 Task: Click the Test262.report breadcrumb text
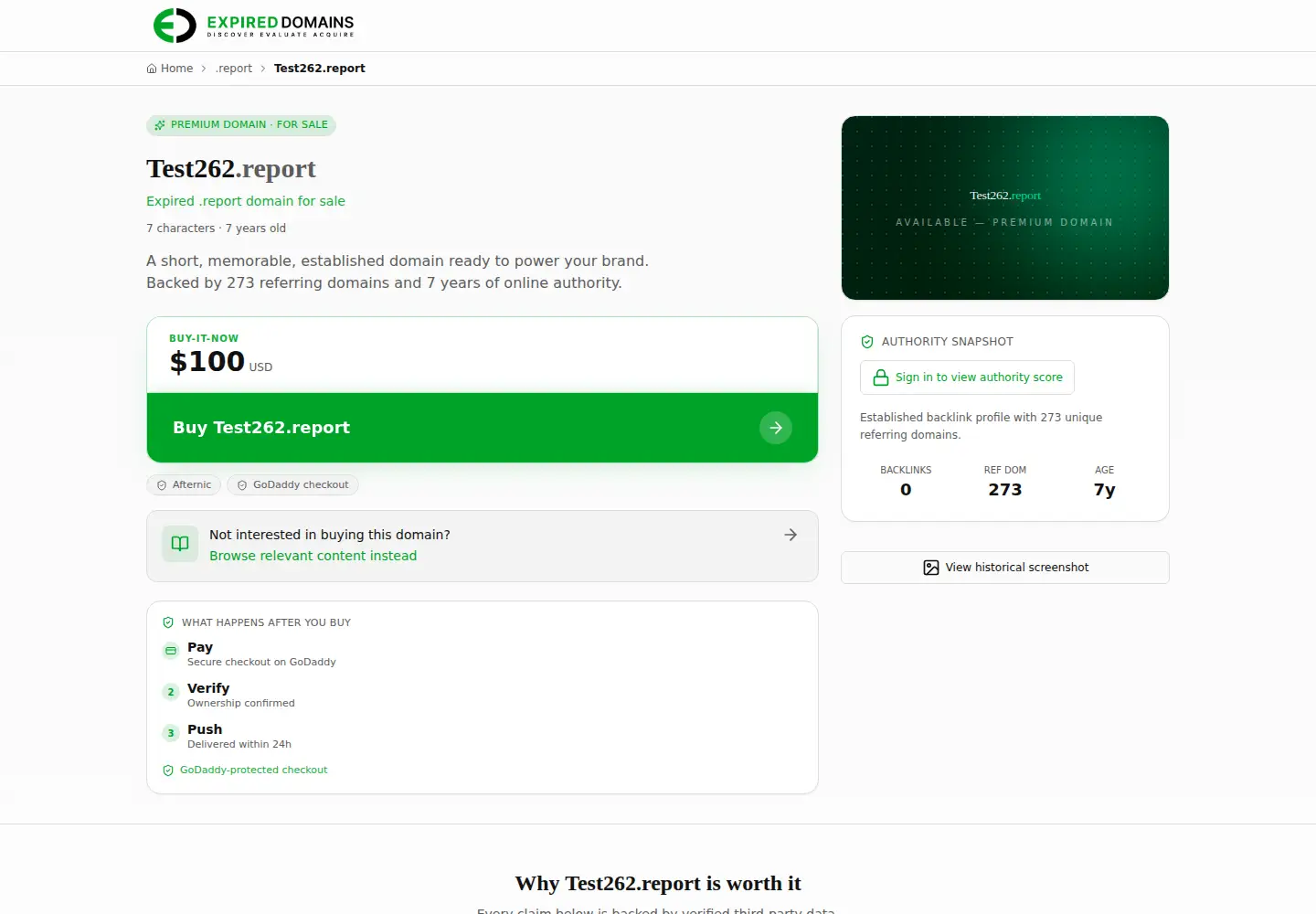[320, 69]
